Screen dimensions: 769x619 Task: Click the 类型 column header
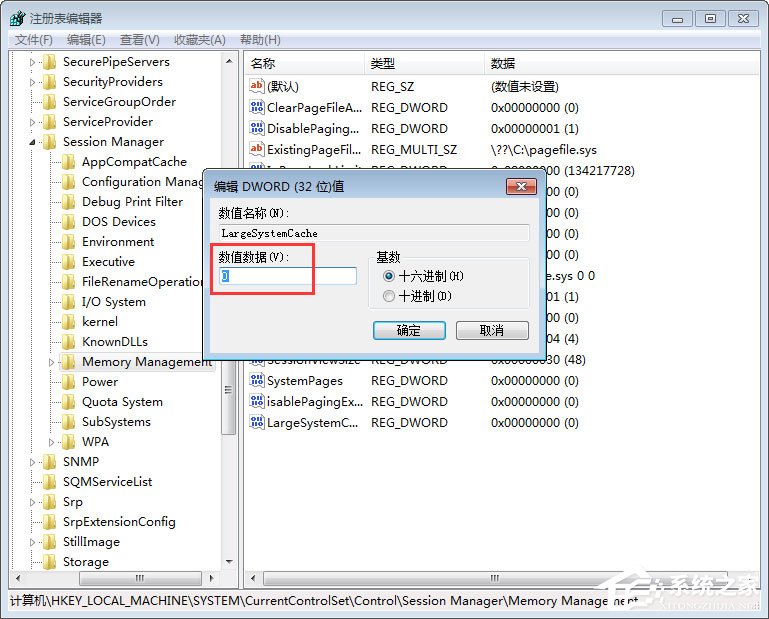click(x=424, y=63)
